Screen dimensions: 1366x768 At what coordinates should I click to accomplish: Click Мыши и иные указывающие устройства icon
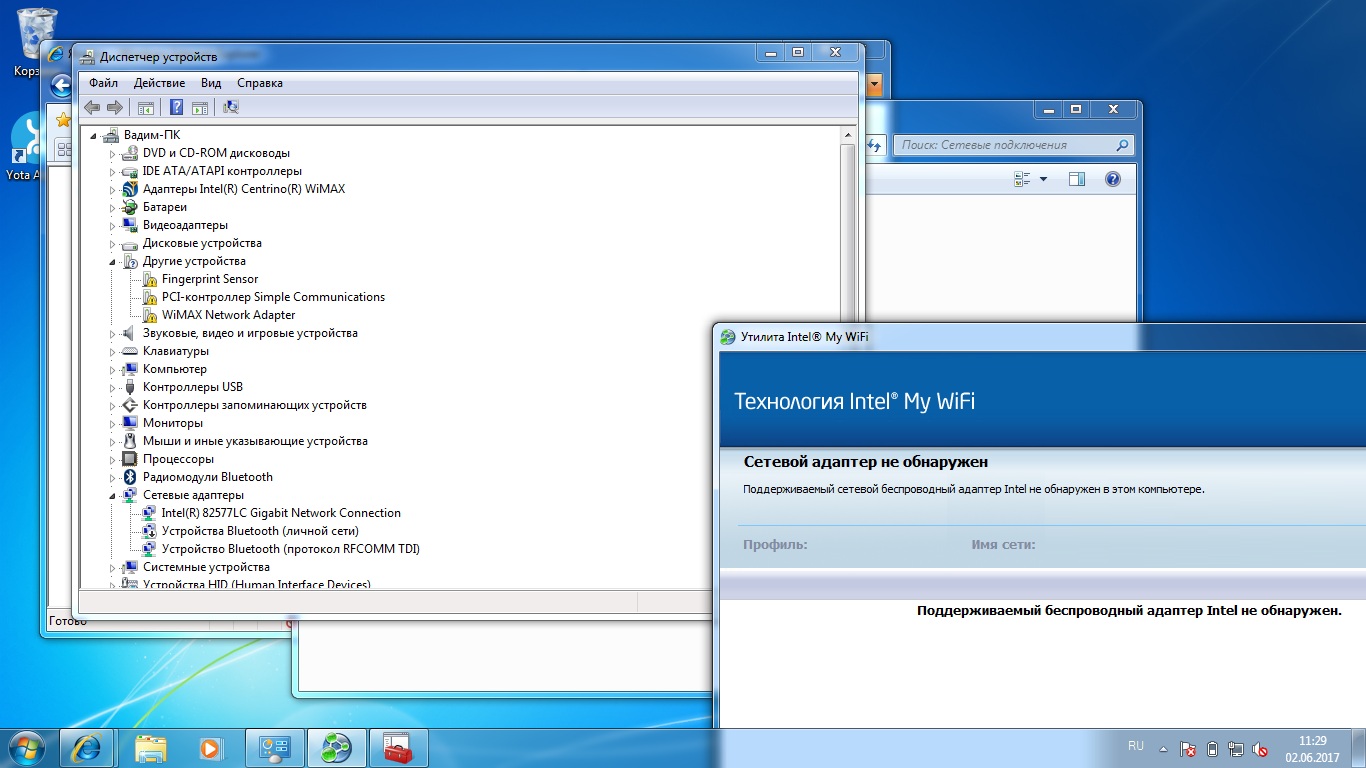129,441
